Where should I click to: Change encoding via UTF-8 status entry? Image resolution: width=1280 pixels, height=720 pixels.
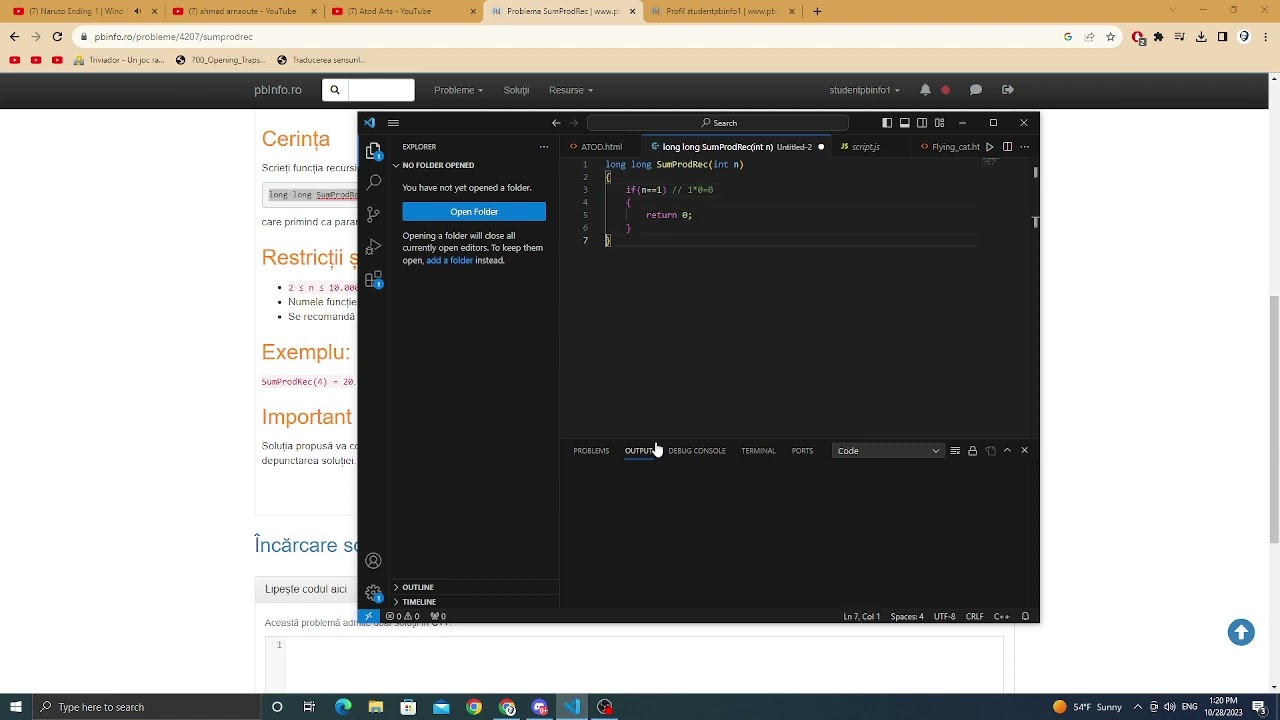click(945, 616)
